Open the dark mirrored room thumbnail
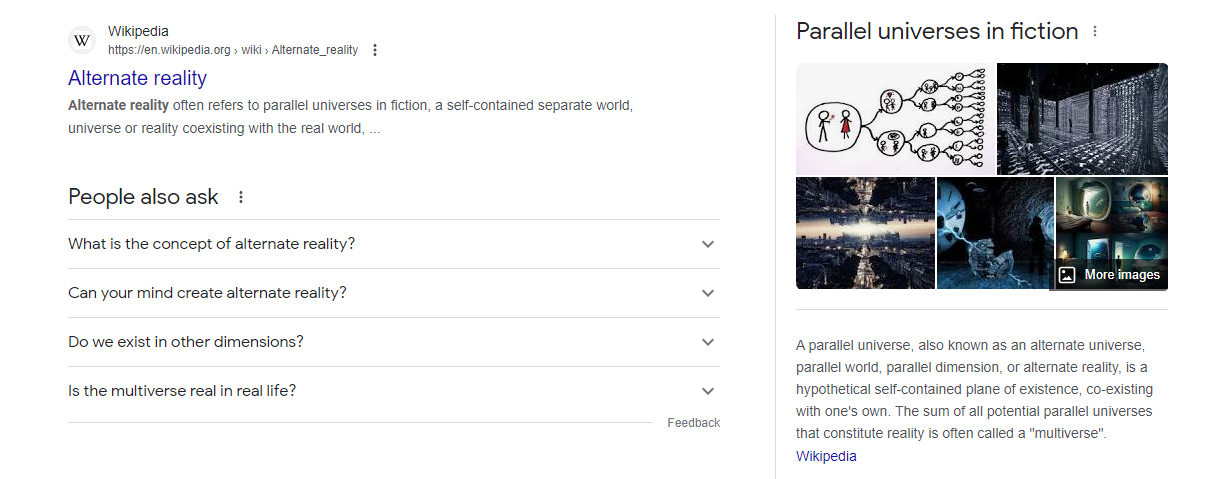The height and width of the screenshot is (479, 1223). click(1083, 119)
